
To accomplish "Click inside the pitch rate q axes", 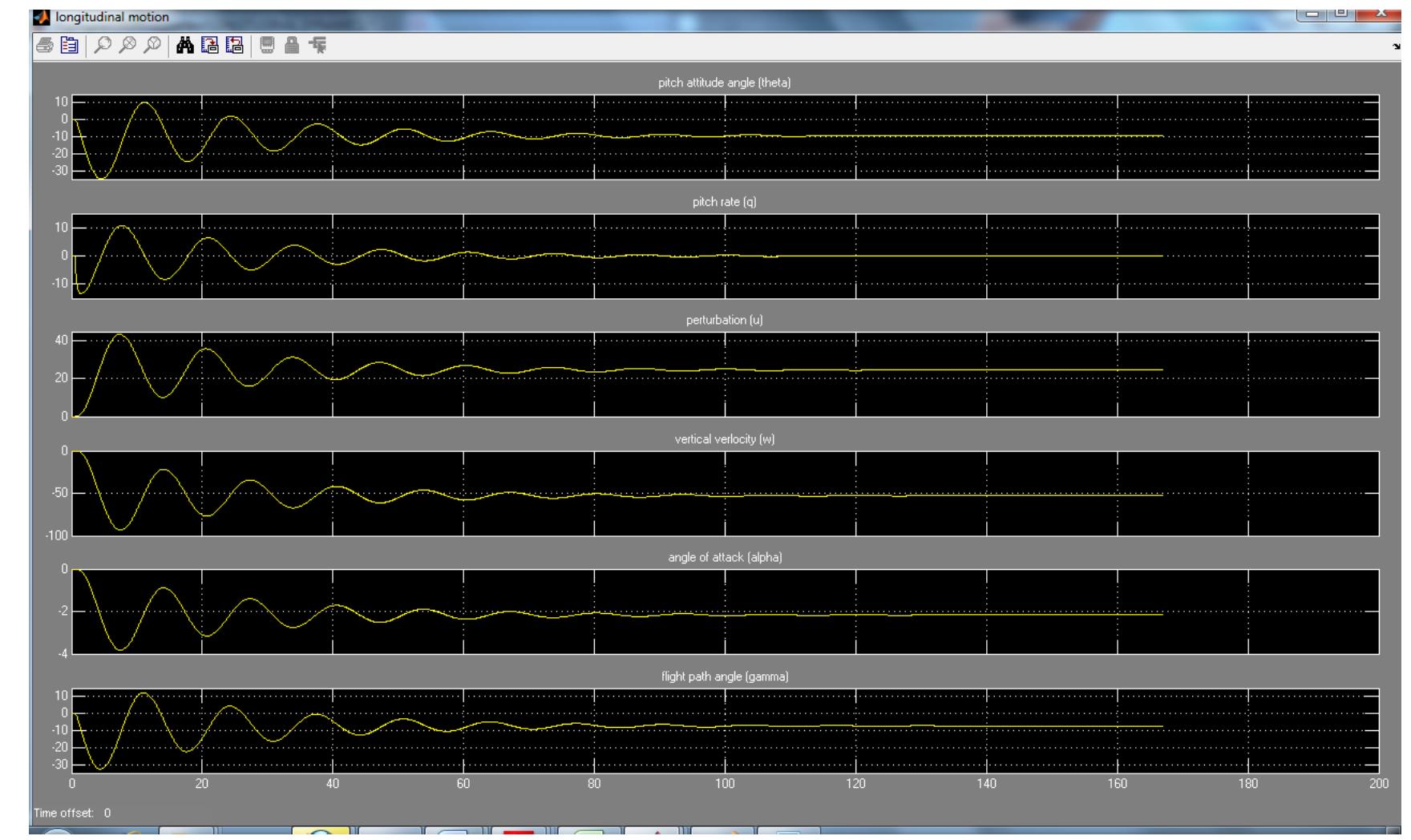I will click(x=726, y=256).
